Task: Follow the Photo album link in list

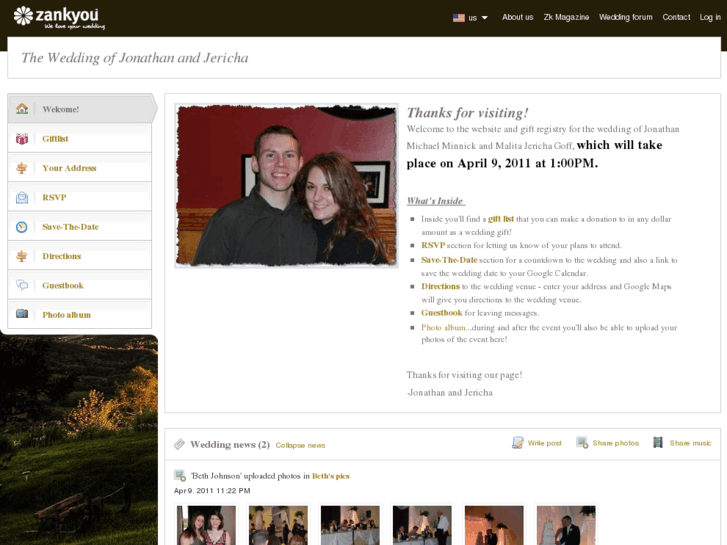Action: 443,327
